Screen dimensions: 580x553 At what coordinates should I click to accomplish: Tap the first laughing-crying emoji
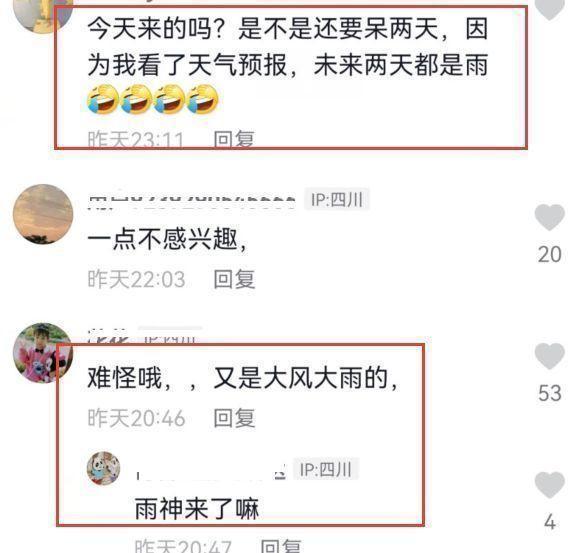coord(102,99)
